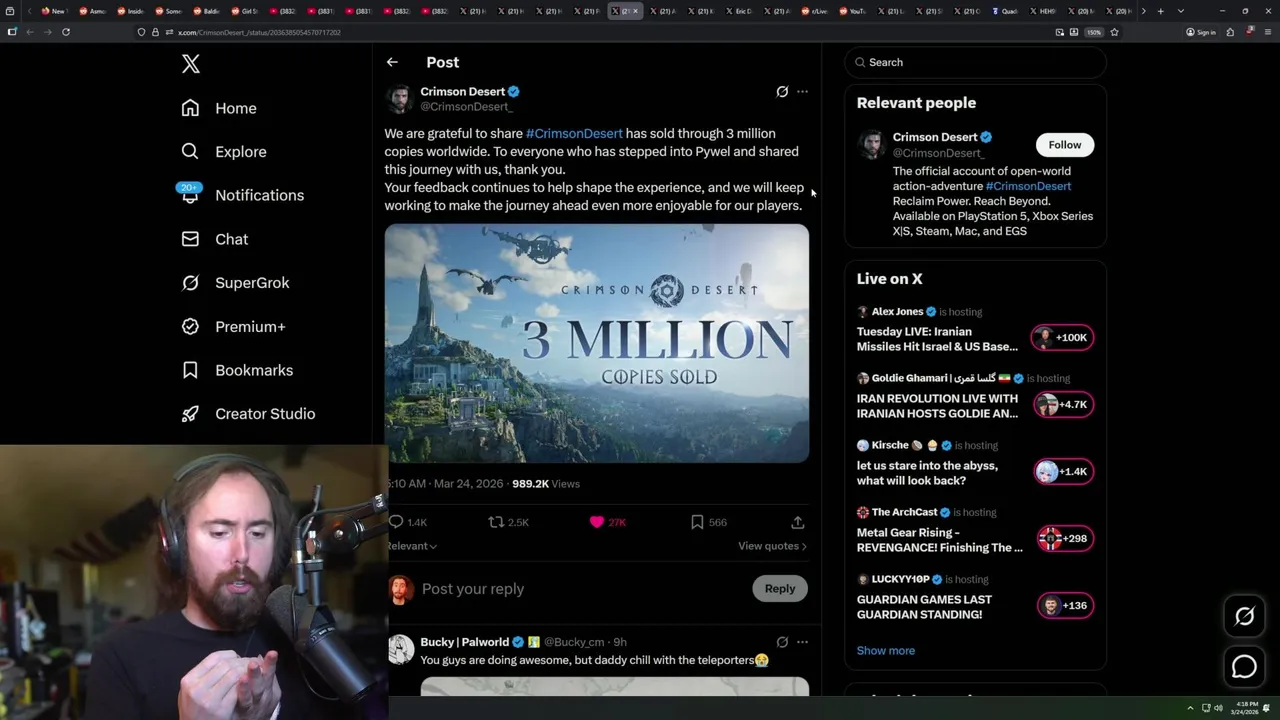The image size is (1280, 720).
Task: Click the Reply button
Action: click(780, 589)
